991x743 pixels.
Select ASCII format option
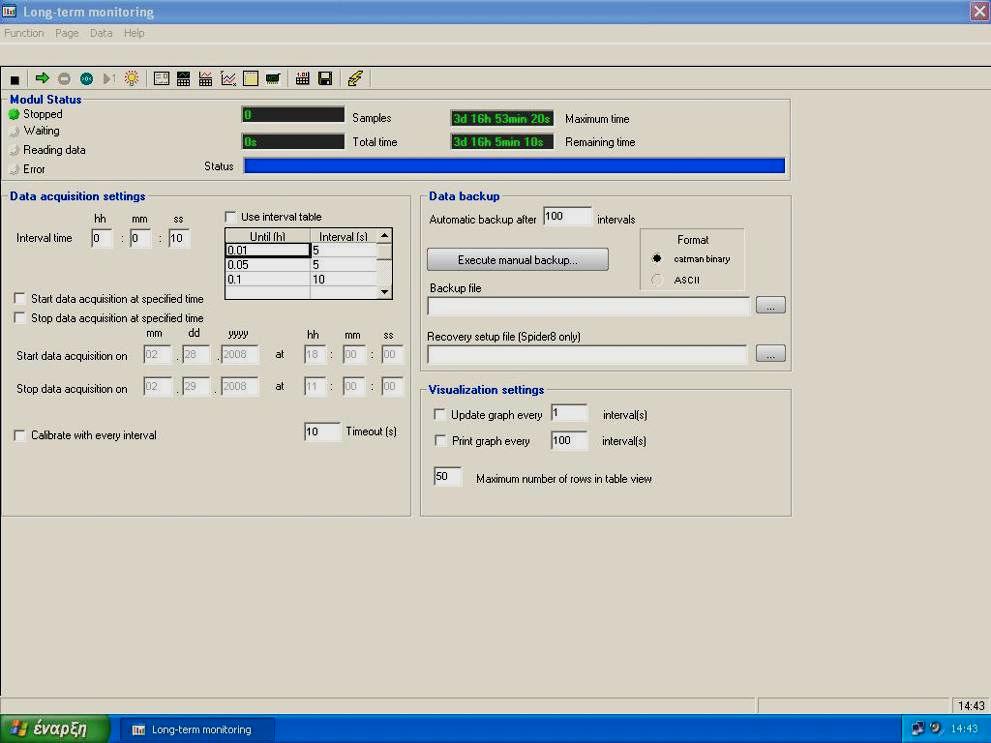pos(657,280)
